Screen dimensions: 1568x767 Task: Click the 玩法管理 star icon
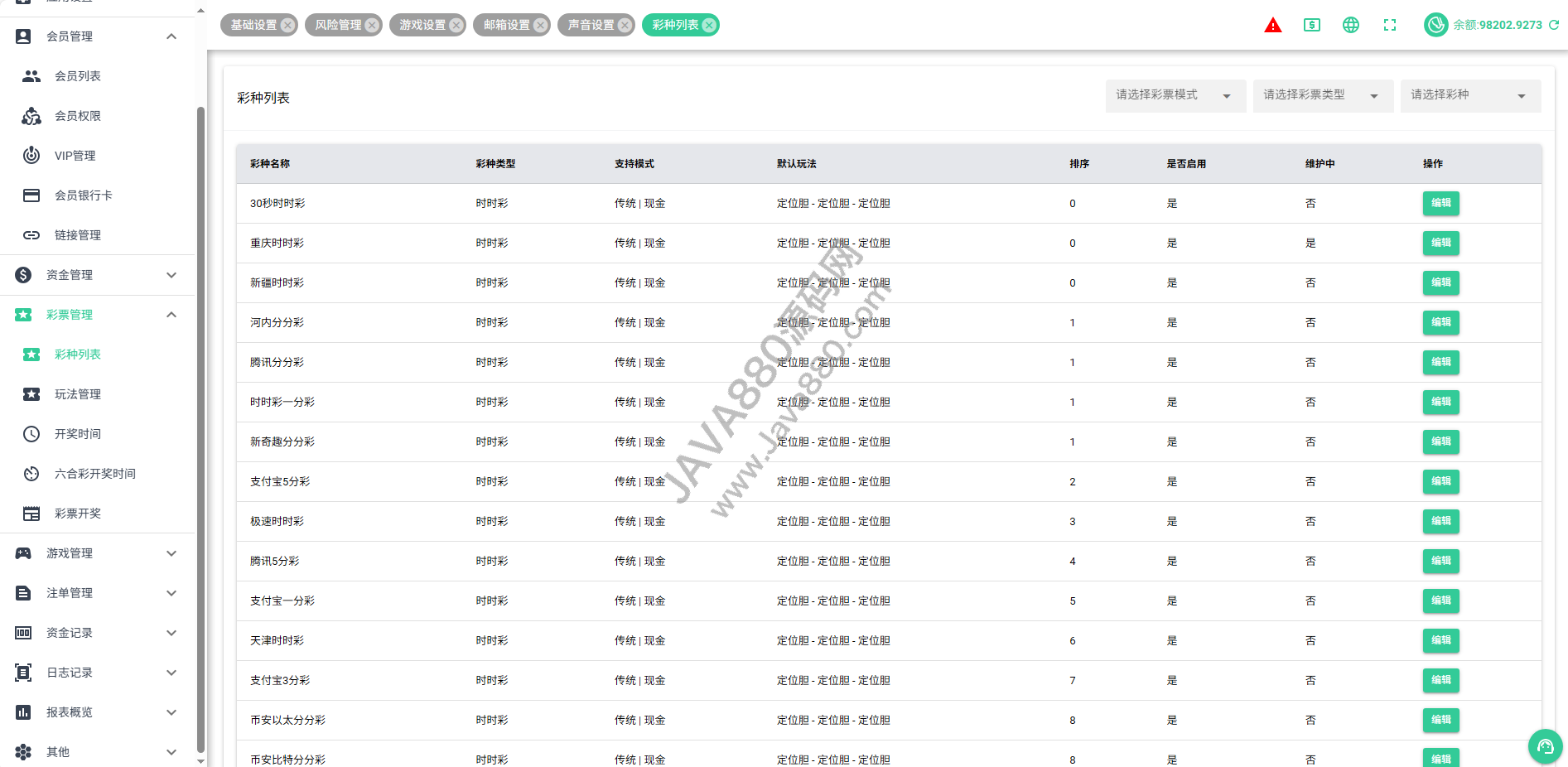pos(31,394)
